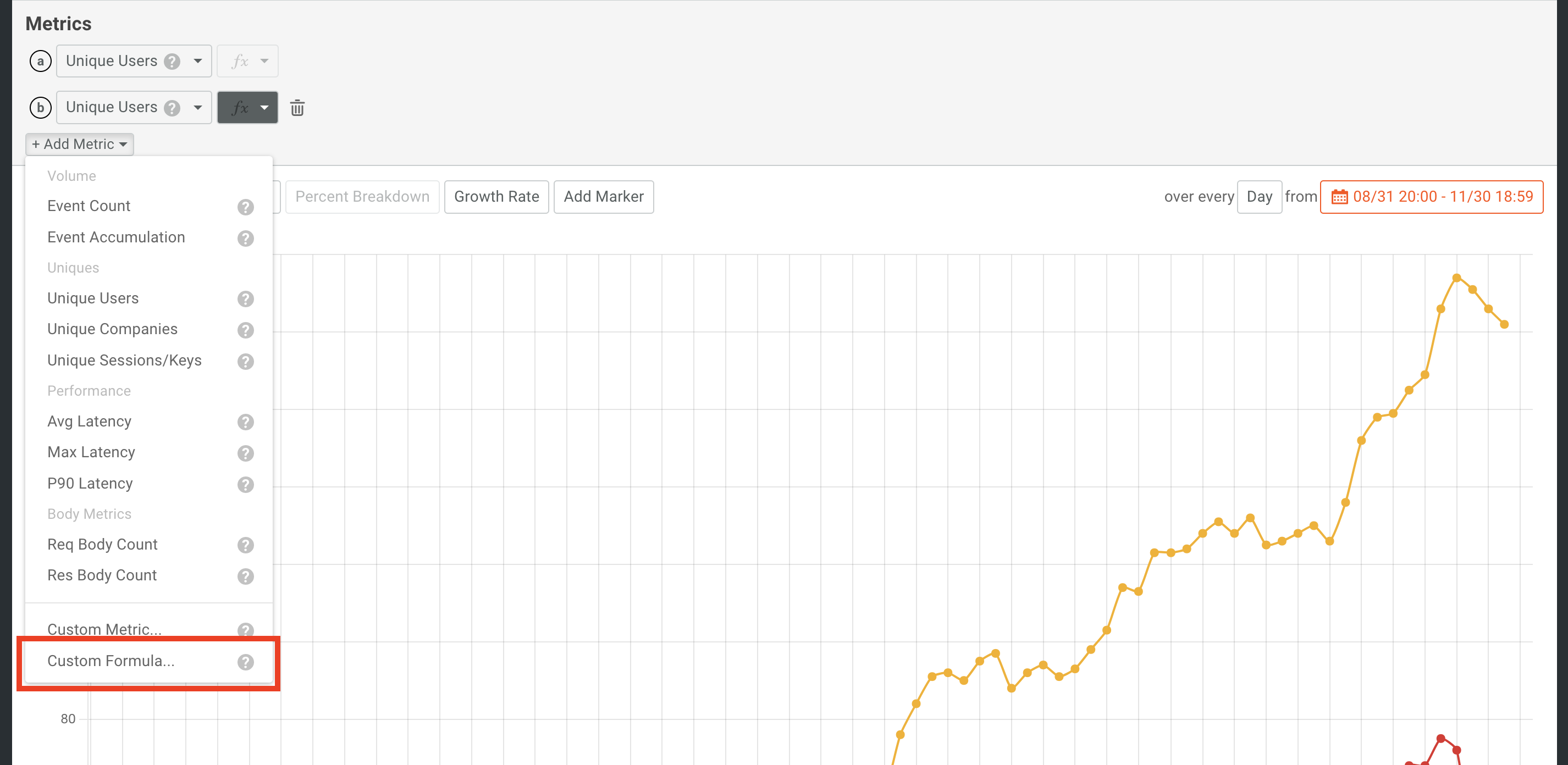1568x765 pixels.
Task: Click the help icon next to Res Body Count
Action: pyautogui.click(x=245, y=576)
